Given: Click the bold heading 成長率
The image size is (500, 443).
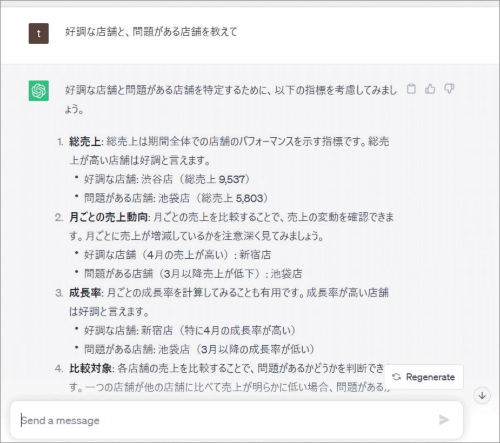Looking at the screenshot, I should pos(85,293).
